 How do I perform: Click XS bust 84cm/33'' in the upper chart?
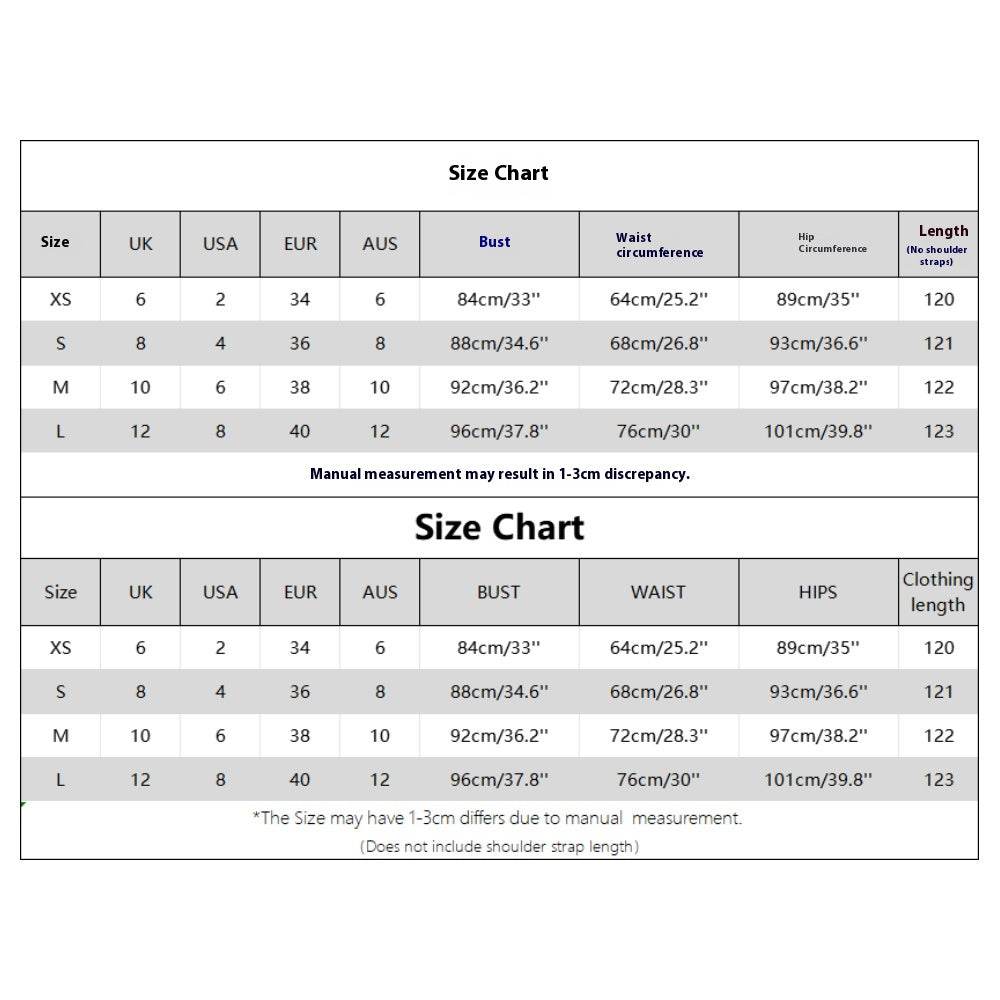[498, 299]
